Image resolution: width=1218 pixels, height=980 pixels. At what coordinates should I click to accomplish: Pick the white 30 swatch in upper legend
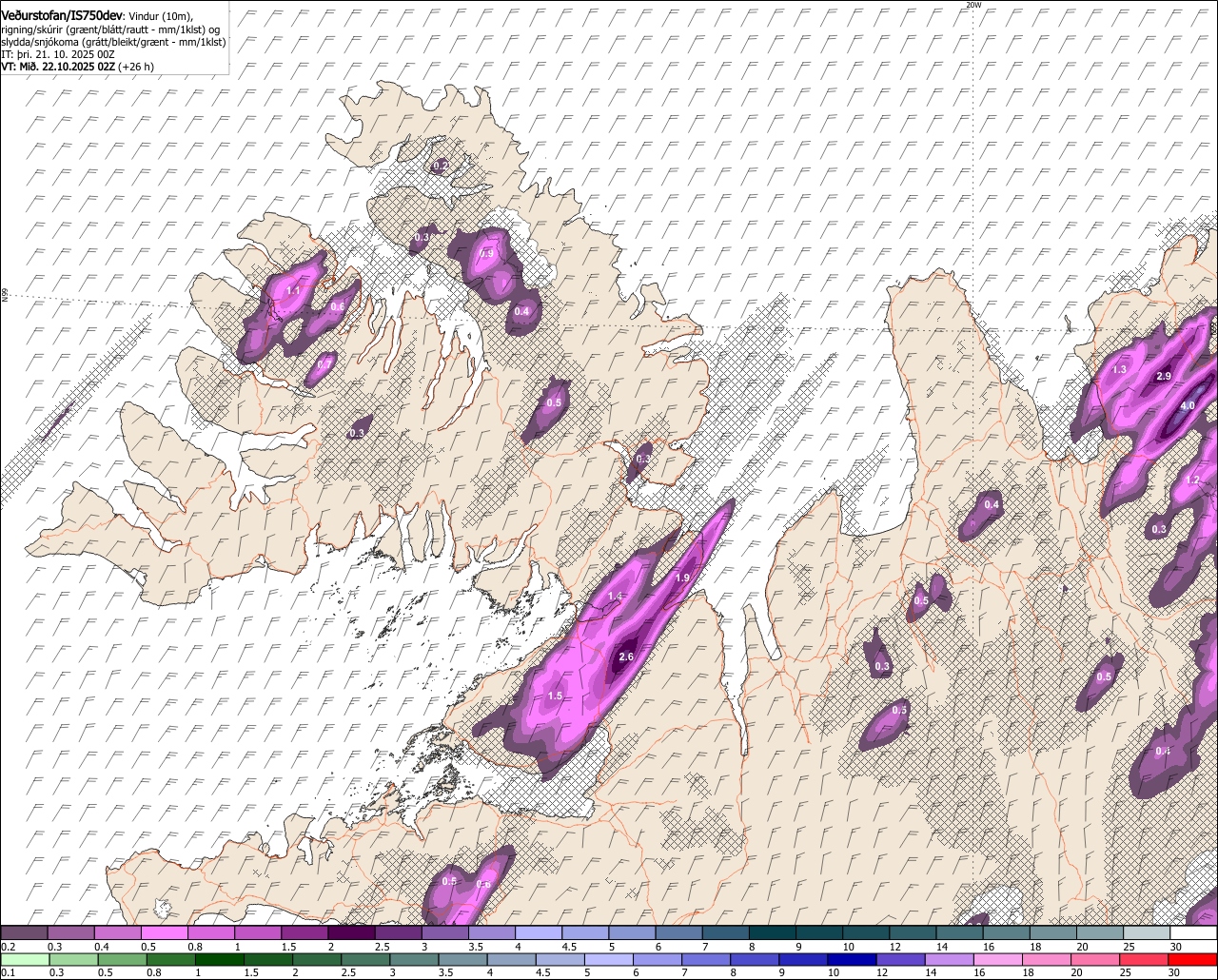tap(1194, 933)
